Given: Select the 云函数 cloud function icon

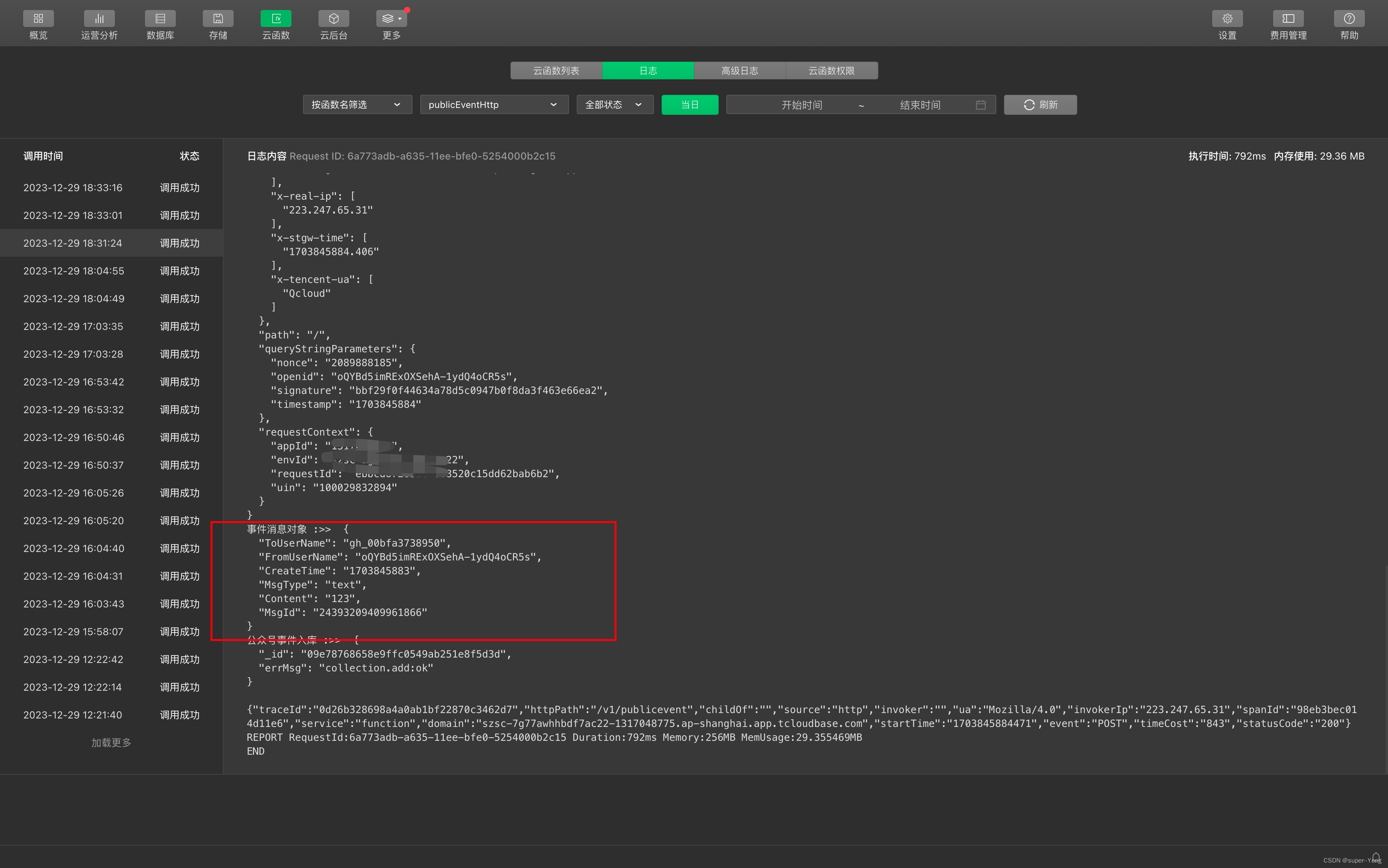Looking at the screenshot, I should [x=276, y=19].
